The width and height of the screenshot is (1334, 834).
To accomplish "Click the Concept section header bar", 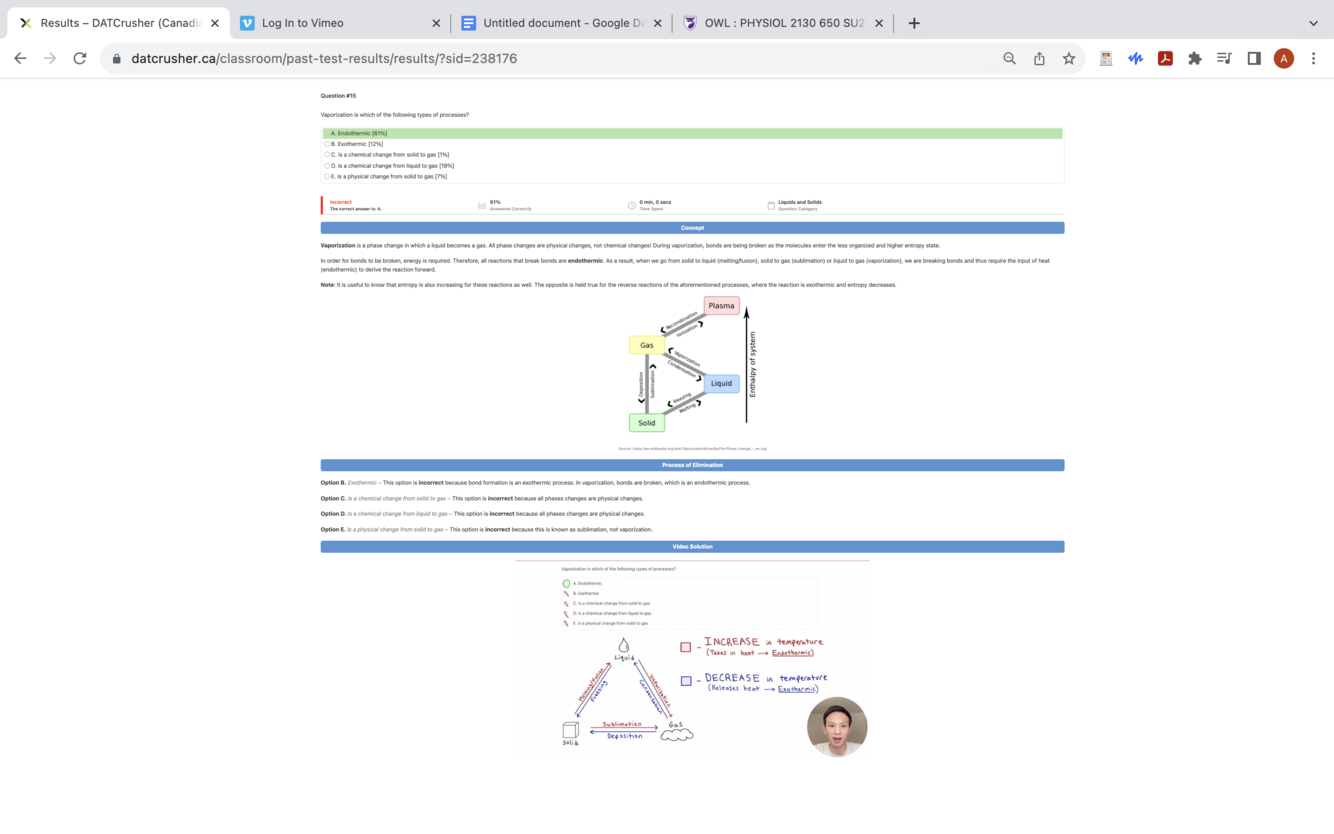I will pos(692,228).
